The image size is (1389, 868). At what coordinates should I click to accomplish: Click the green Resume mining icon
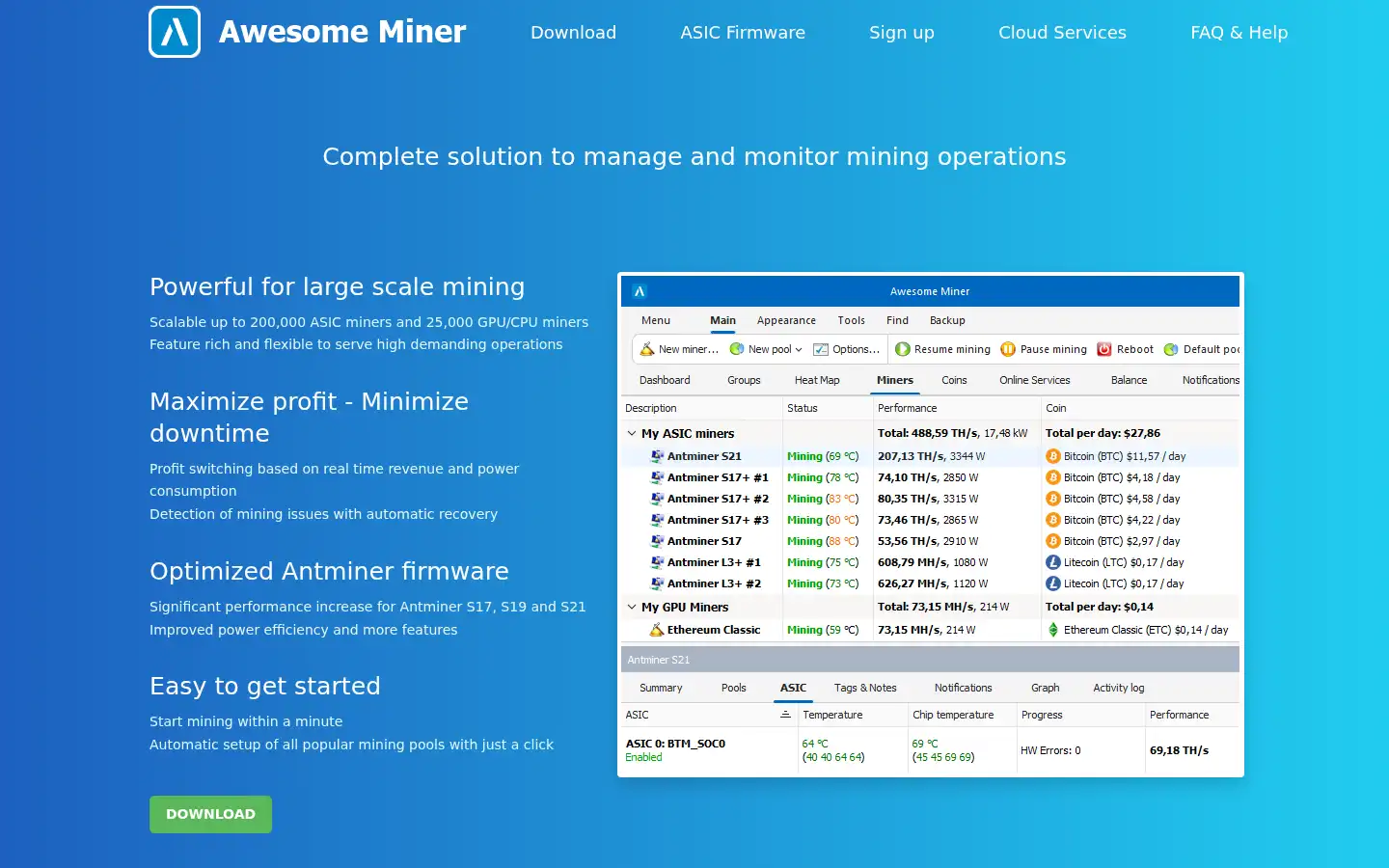tap(903, 349)
